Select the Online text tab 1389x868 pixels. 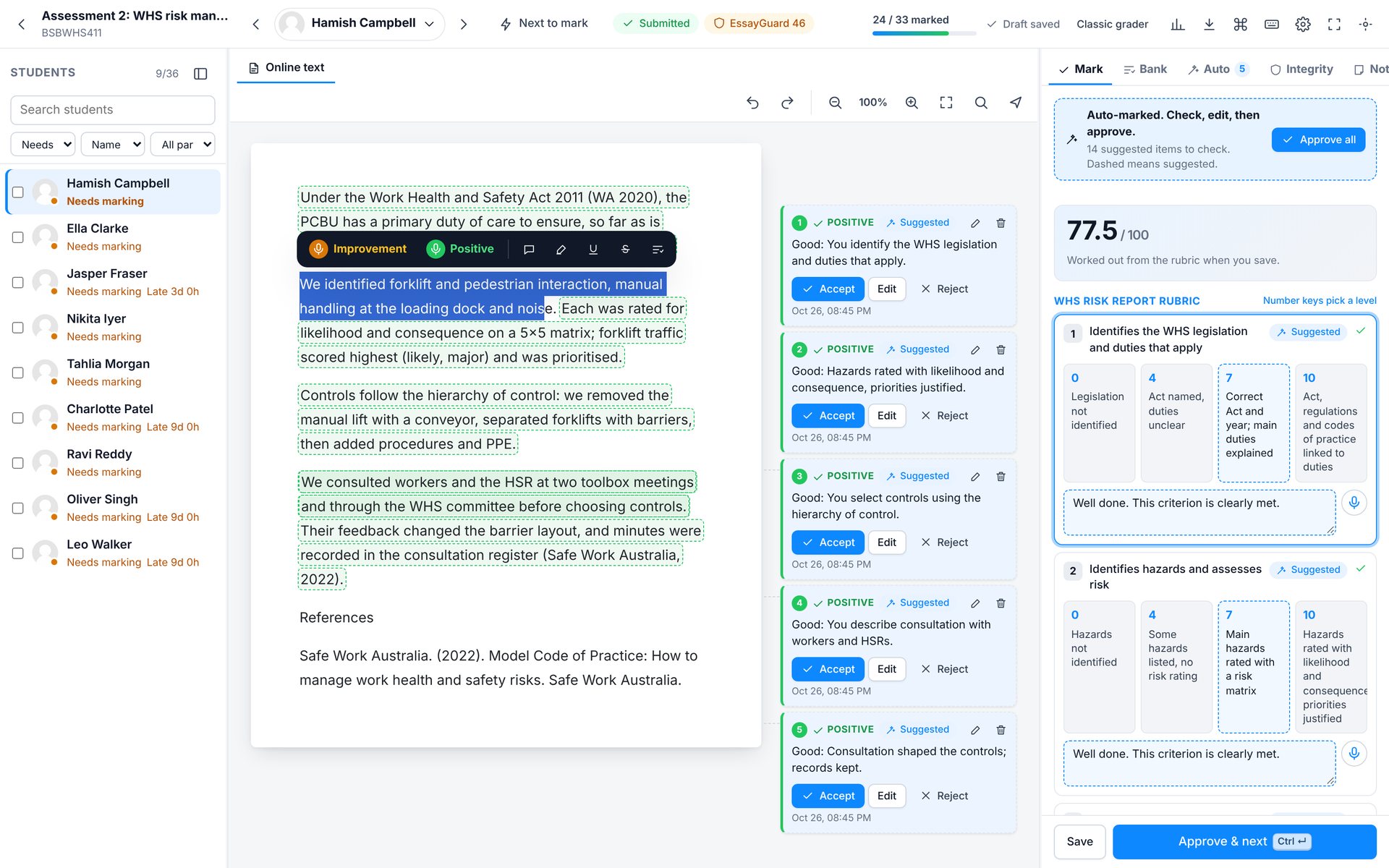pyautogui.click(x=286, y=67)
